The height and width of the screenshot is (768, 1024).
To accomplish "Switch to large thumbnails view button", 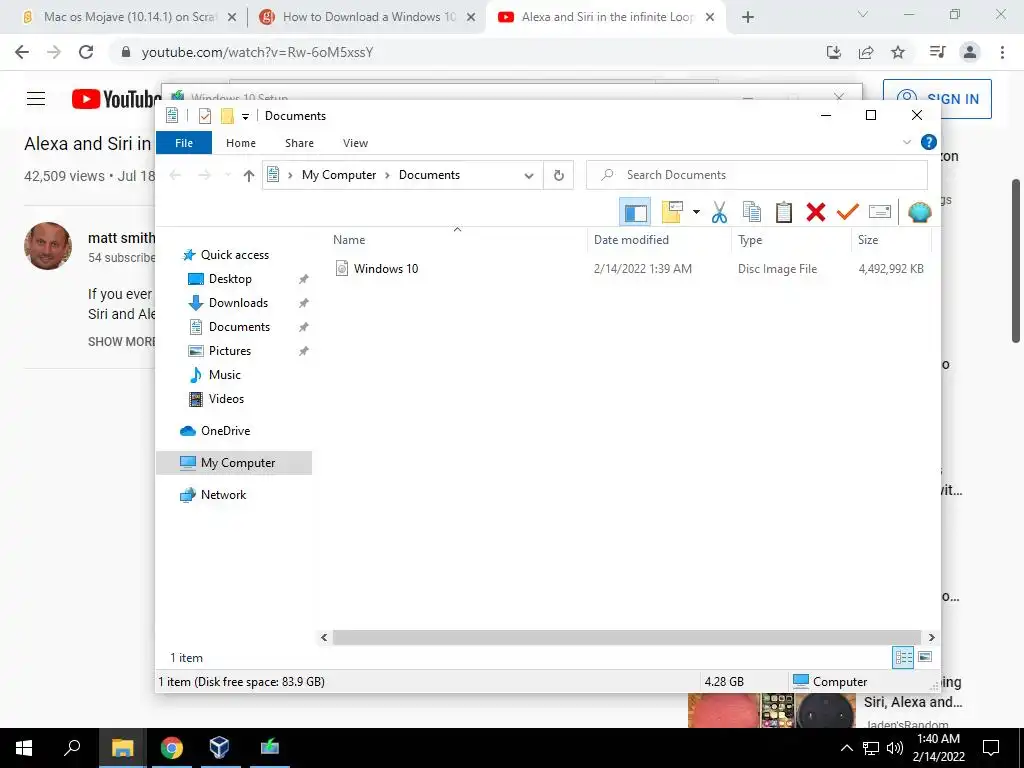I will [925, 657].
